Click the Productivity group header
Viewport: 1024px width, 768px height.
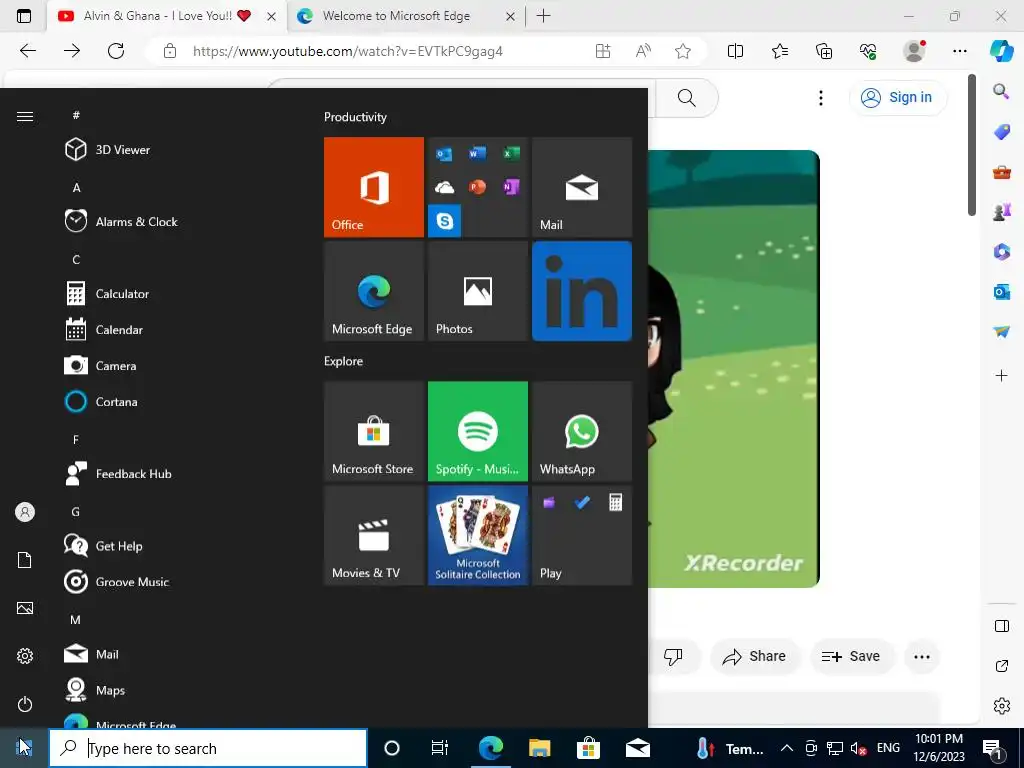[x=355, y=117]
